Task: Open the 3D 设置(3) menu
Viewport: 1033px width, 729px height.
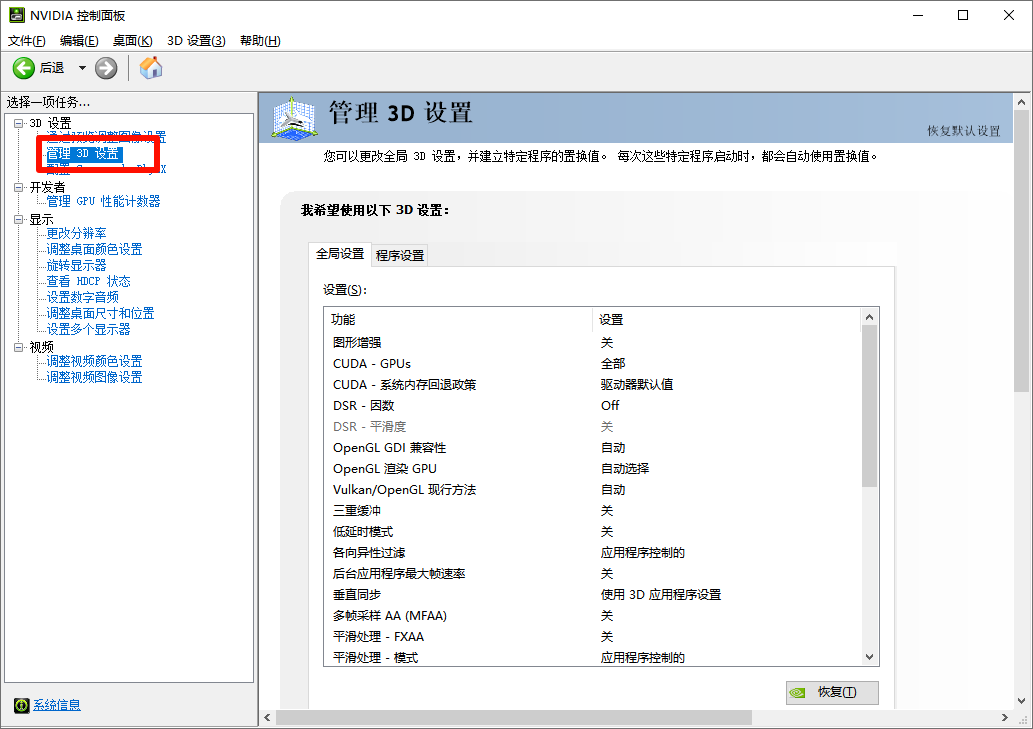Action: pyautogui.click(x=196, y=41)
